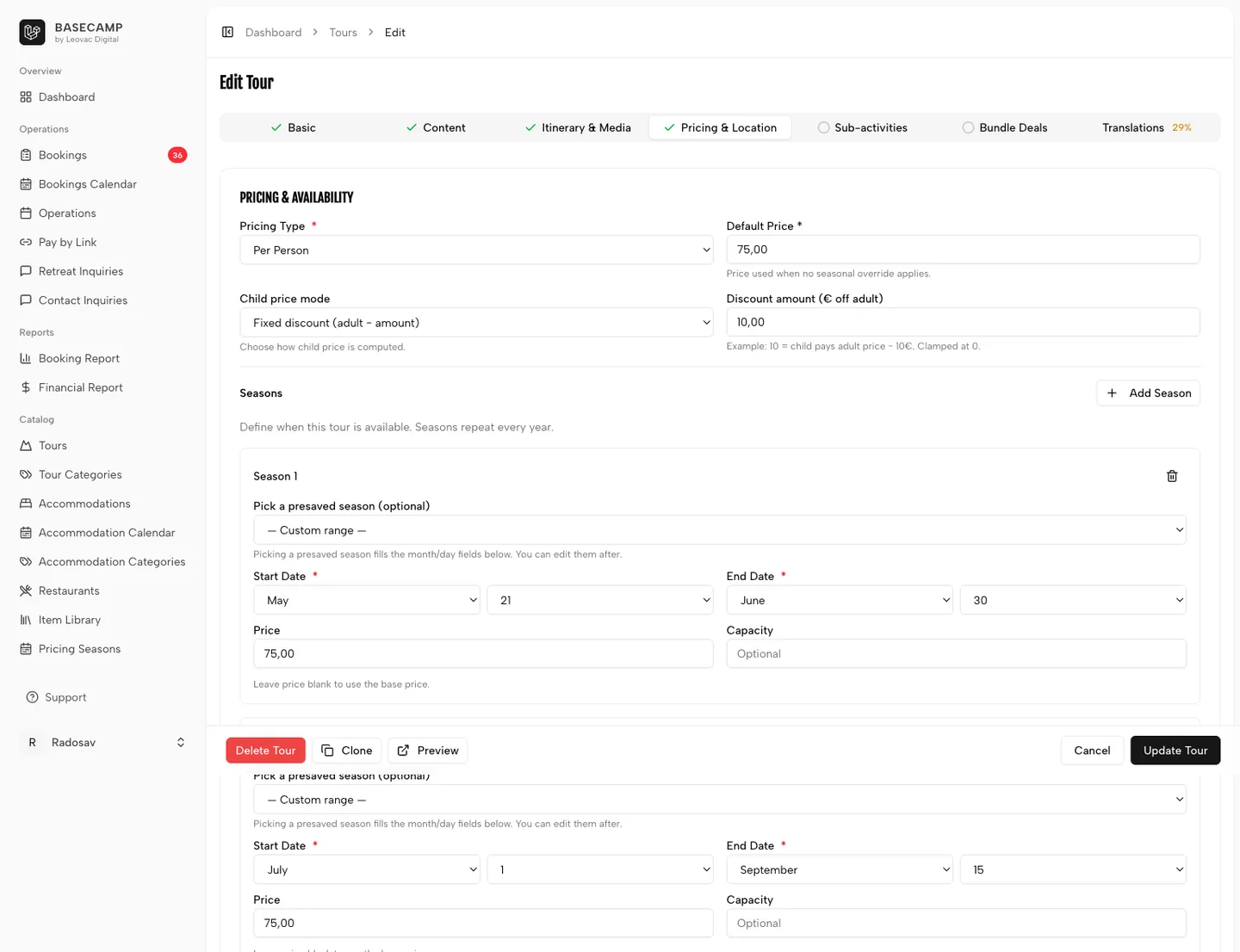
Task: Go to Dashboard breadcrumb link
Action: click(273, 33)
